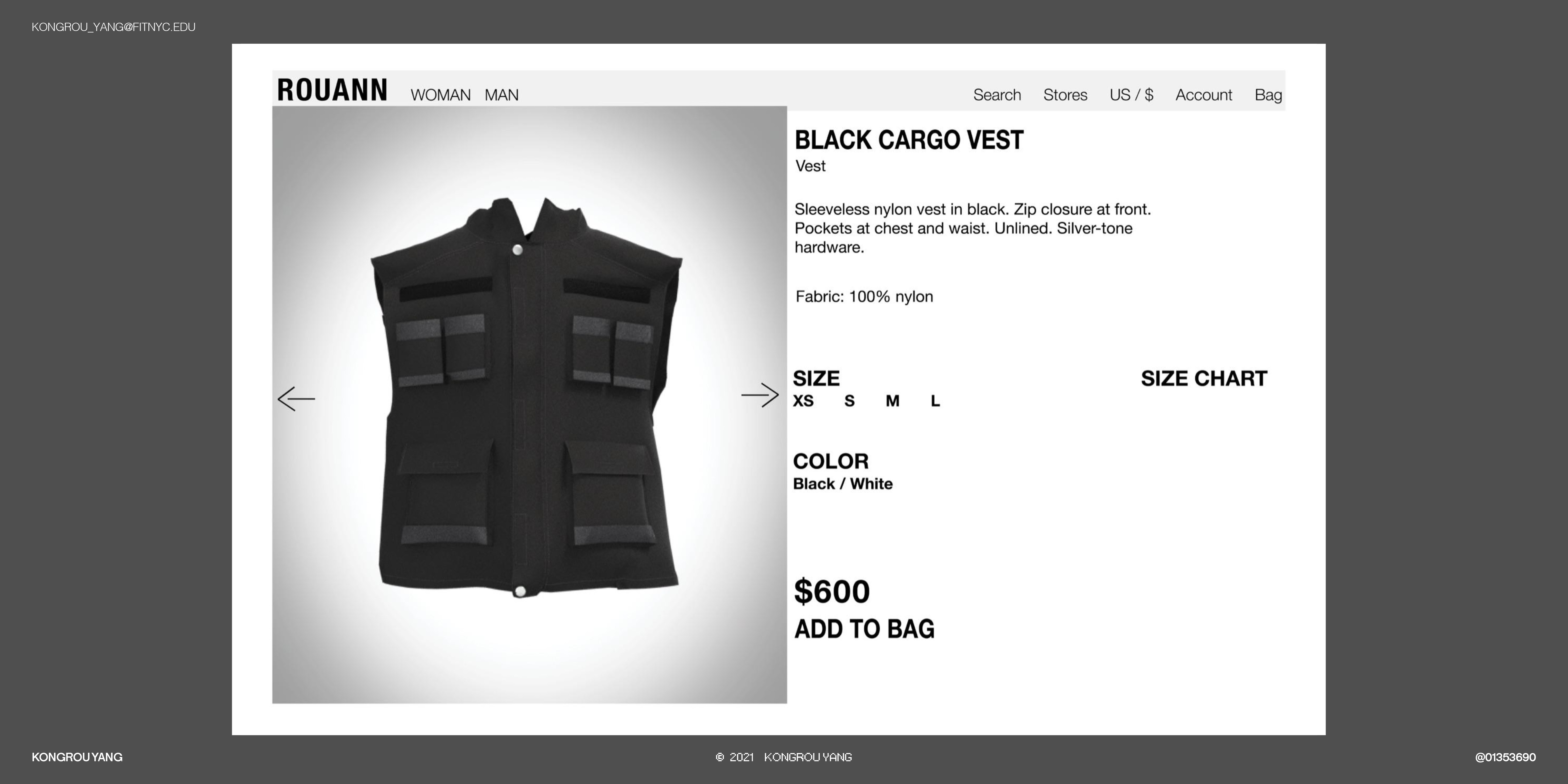
Task: Click the left arrow for previous image
Action: click(296, 399)
